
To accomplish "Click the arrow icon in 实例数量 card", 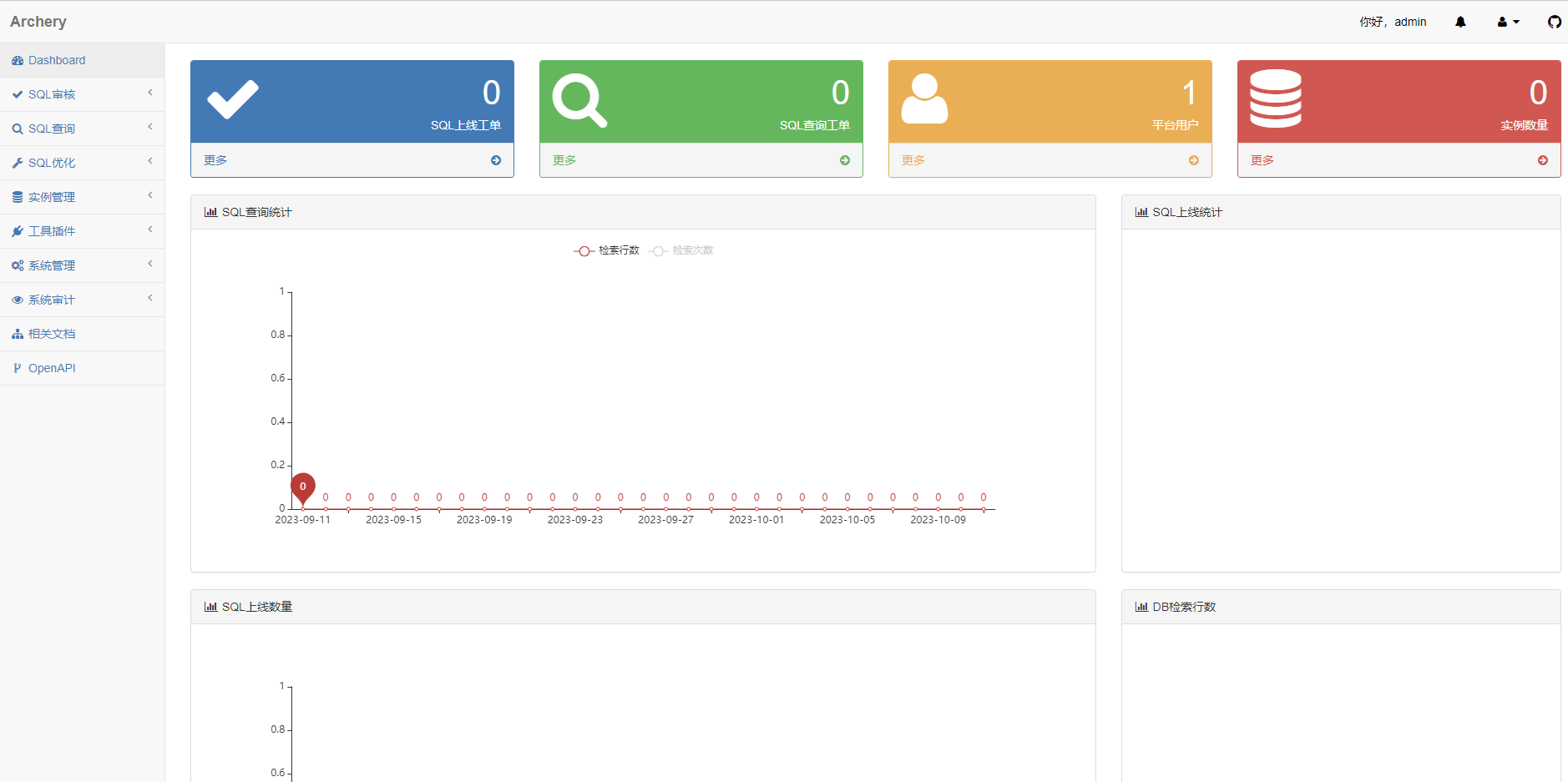I will (1543, 160).
